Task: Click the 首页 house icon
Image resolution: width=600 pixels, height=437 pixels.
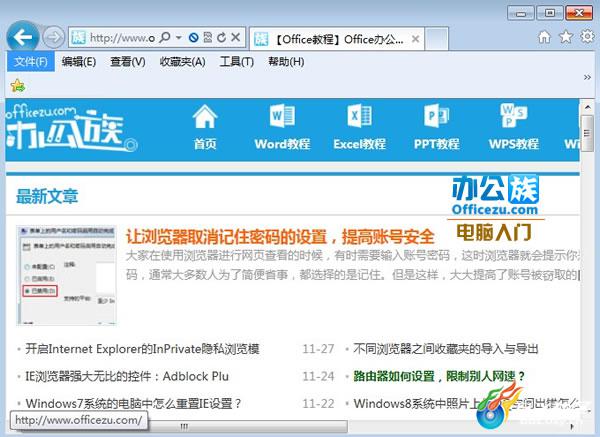Action: [x=205, y=116]
